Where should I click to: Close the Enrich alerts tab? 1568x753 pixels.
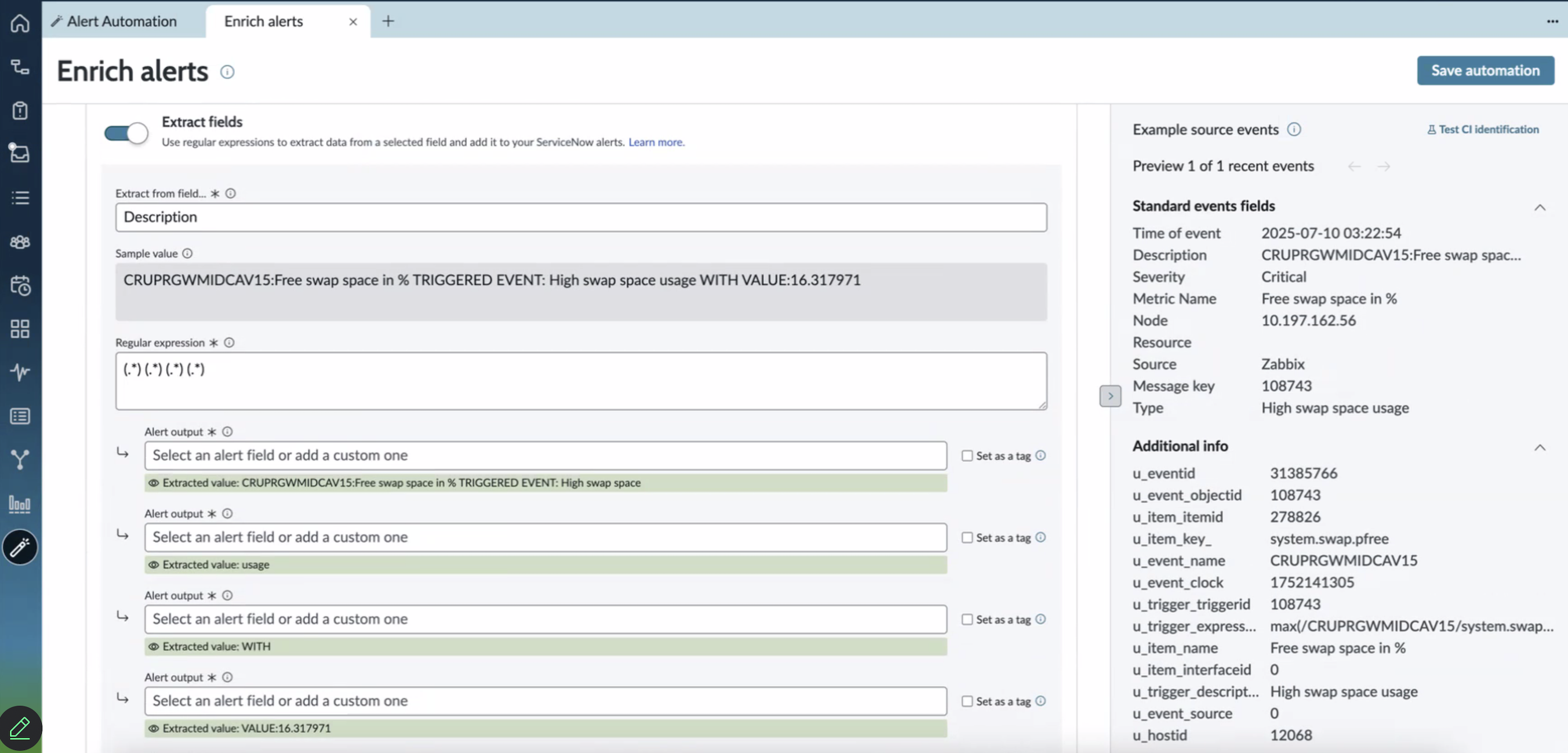[x=353, y=22]
